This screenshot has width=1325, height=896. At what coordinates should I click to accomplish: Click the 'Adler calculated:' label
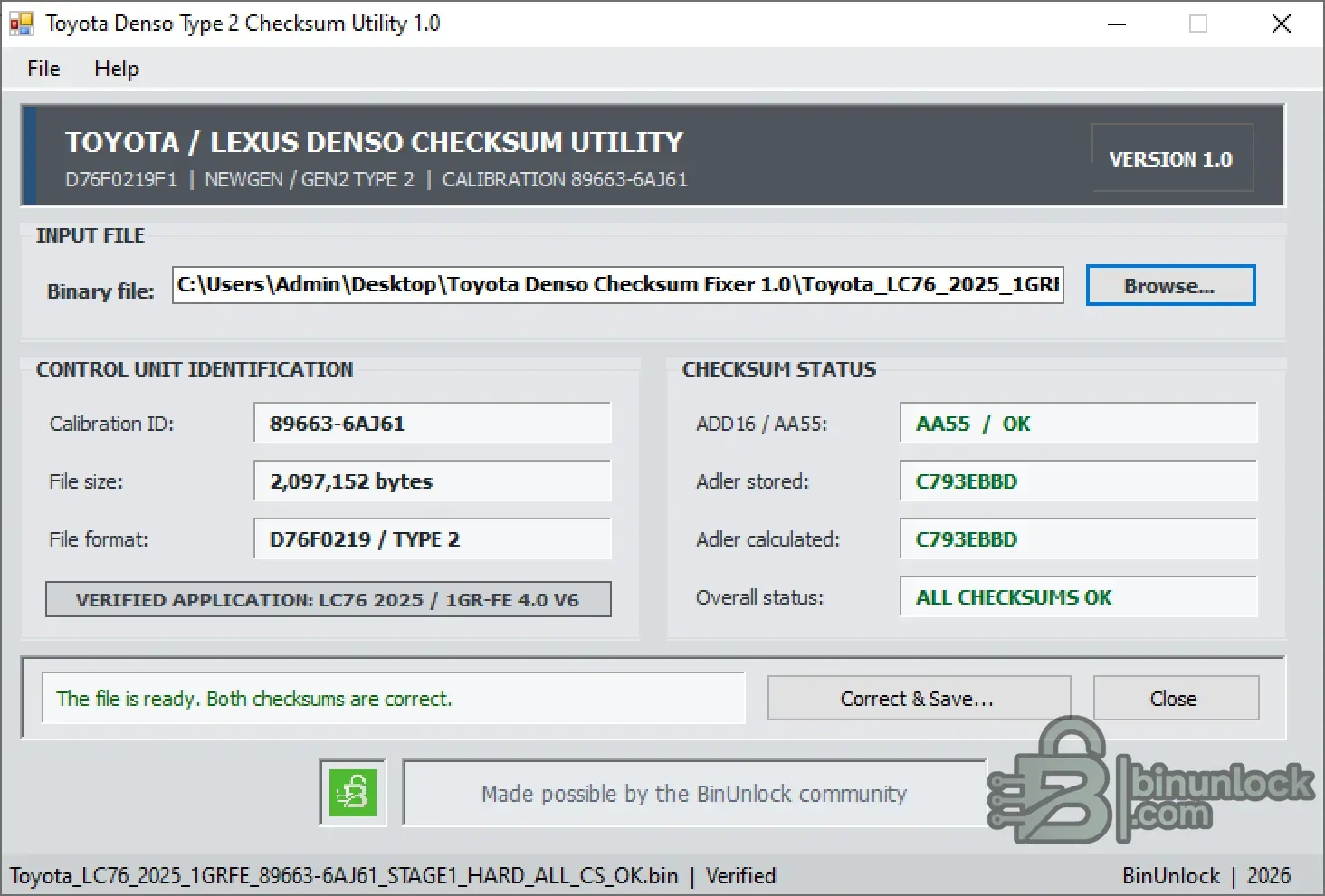coord(767,539)
